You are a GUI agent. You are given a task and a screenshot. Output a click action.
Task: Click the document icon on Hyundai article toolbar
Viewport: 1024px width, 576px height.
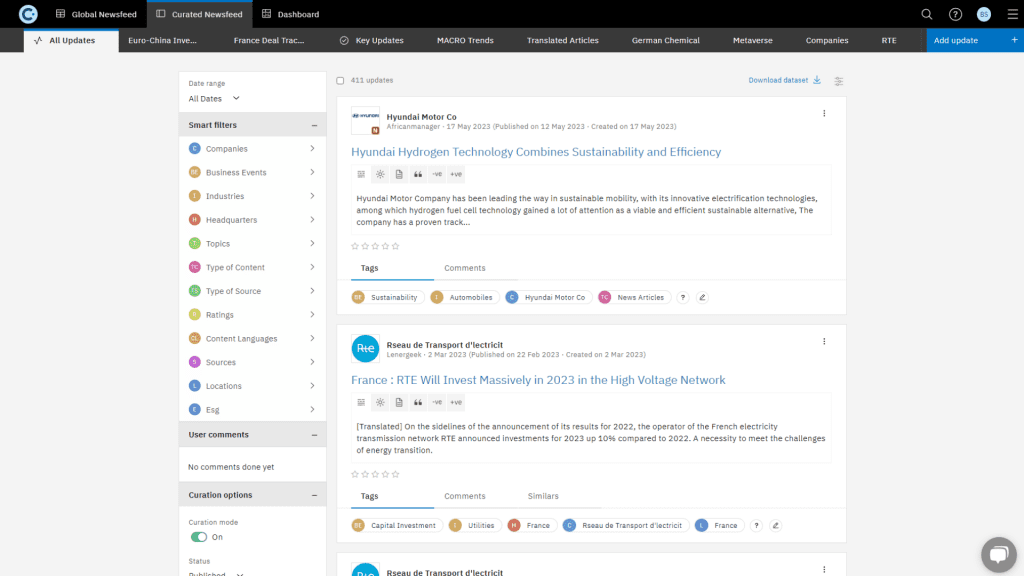pos(399,174)
